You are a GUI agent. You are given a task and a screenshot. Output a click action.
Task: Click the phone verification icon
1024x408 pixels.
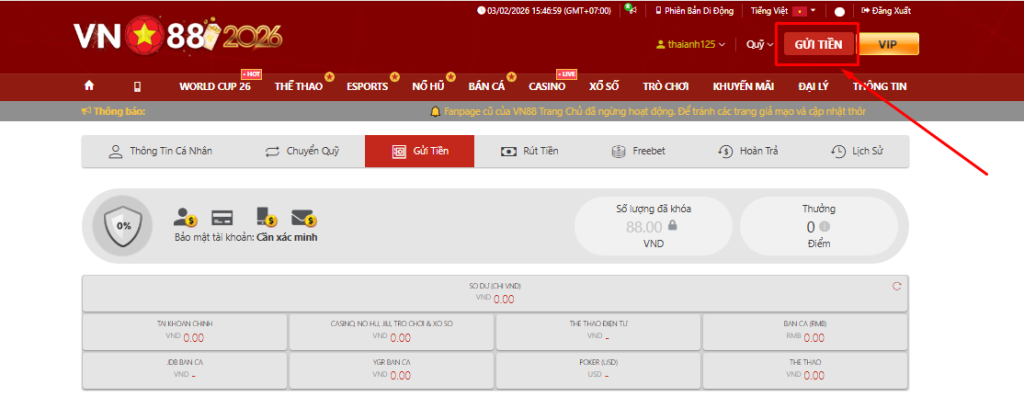tap(266, 217)
